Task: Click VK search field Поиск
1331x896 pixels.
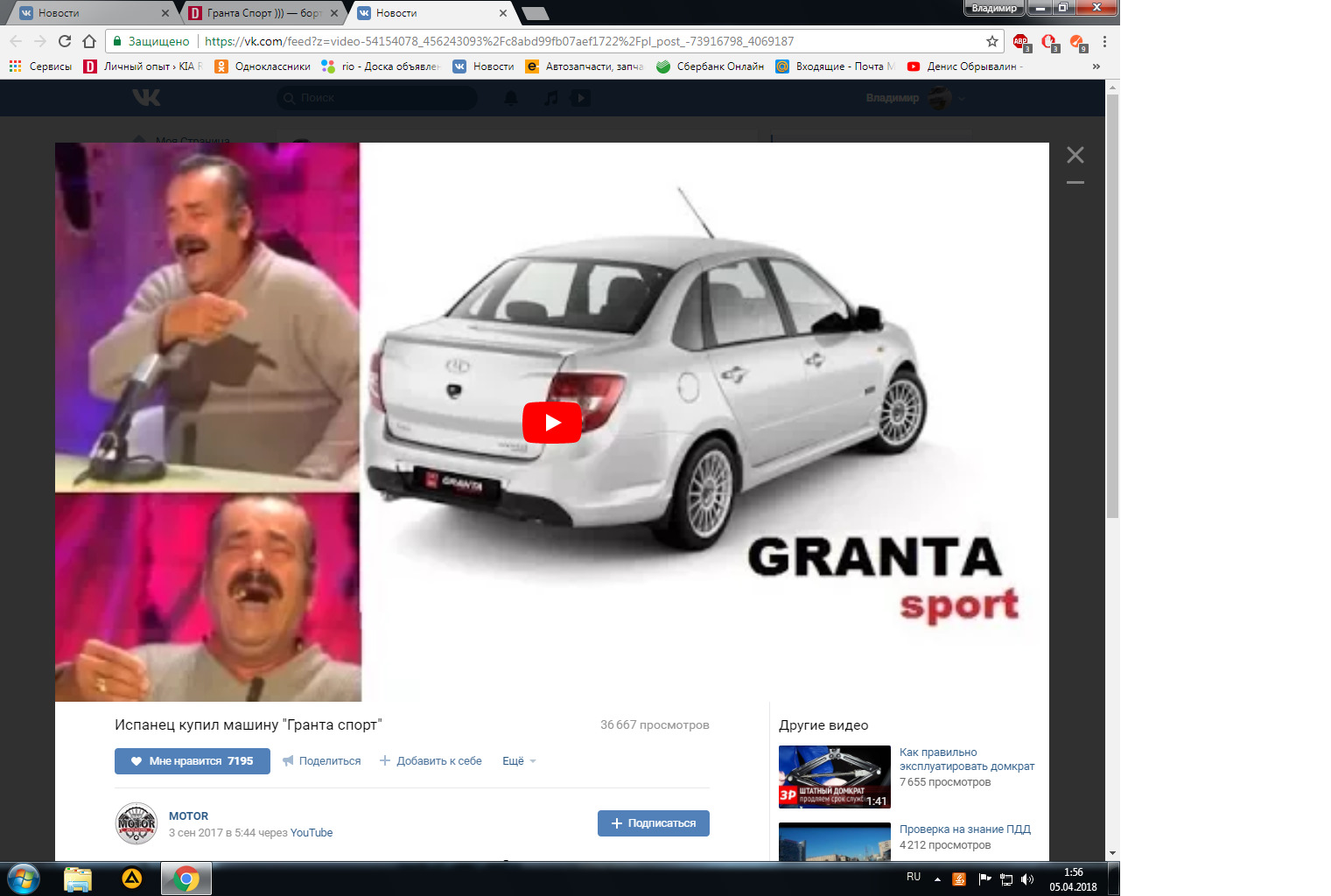Action: pos(377,98)
